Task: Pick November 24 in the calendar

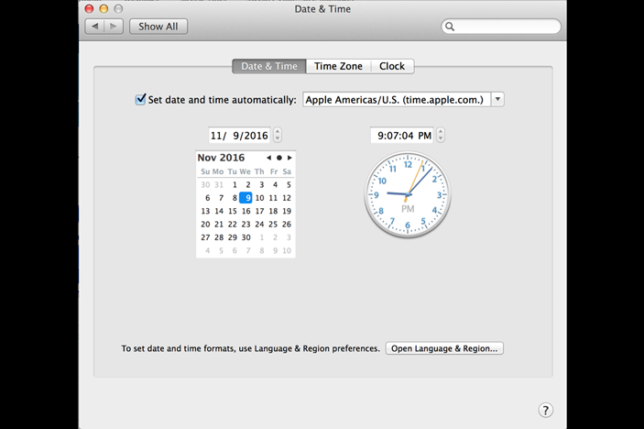Action: point(259,224)
